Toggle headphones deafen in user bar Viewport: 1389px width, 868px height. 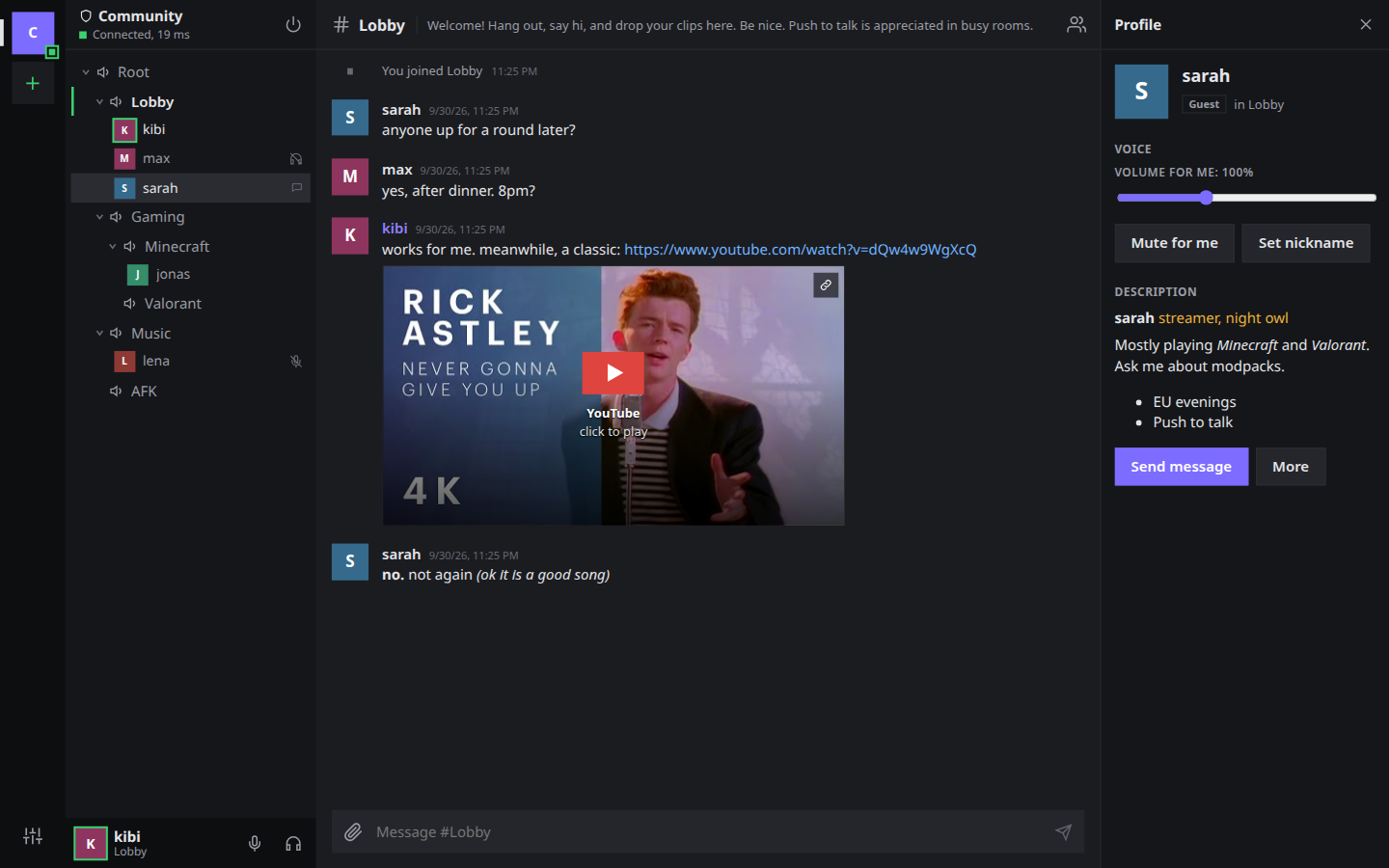click(293, 843)
